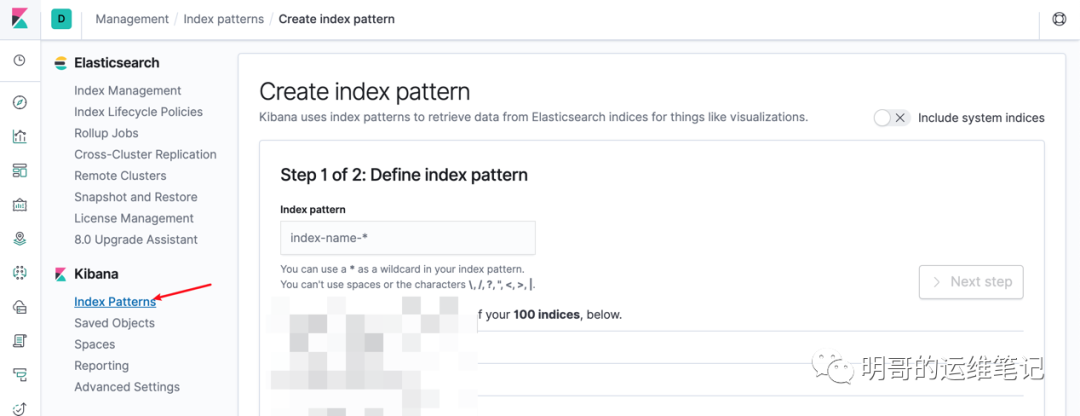Image resolution: width=1080 pixels, height=416 pixels.
Task: Open Saved Objects under Kibana
Action: tap(114, 322)
